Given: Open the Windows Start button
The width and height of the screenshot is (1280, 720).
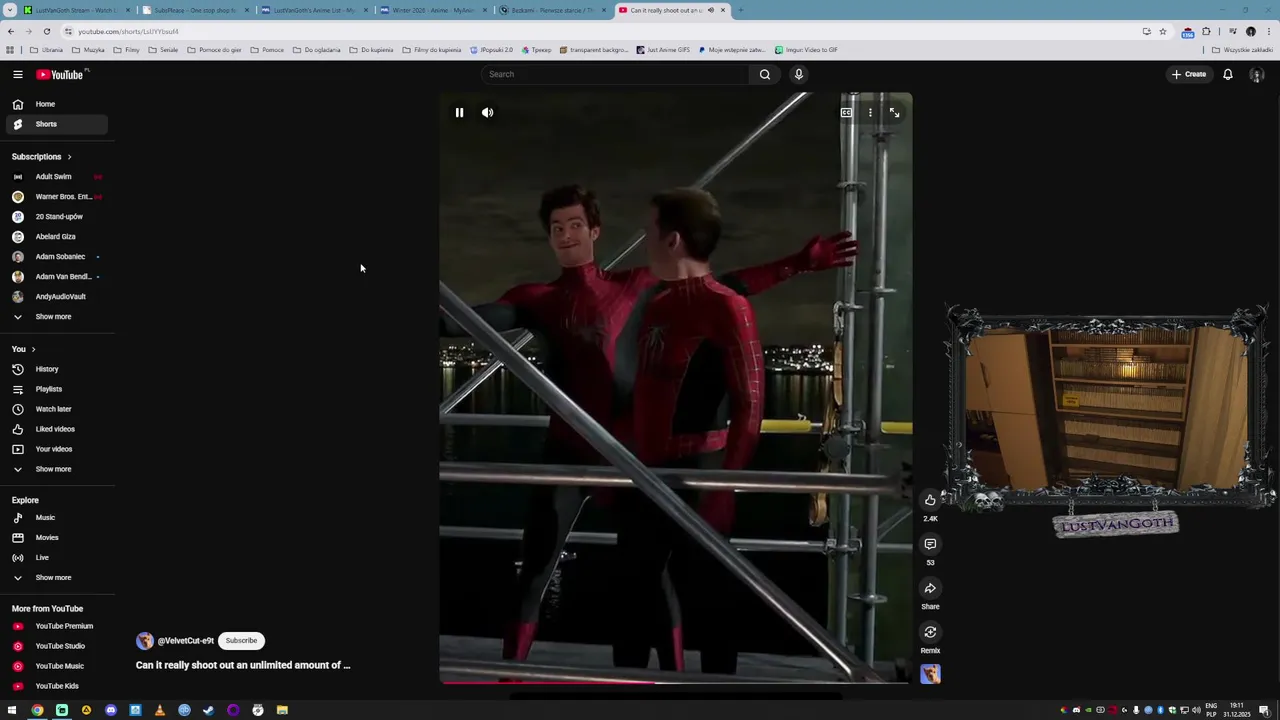Looking at the screenshot, I should 12,710.
